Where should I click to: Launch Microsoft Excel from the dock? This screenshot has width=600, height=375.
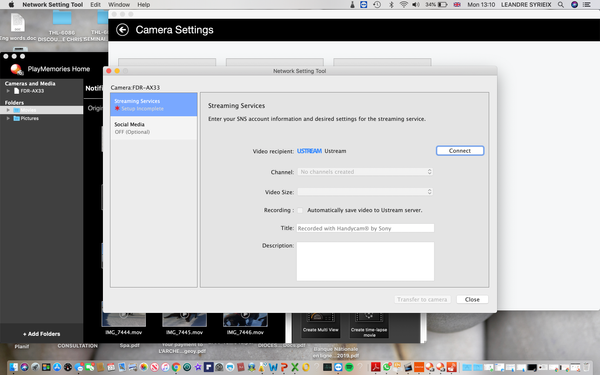click(295, 367)
